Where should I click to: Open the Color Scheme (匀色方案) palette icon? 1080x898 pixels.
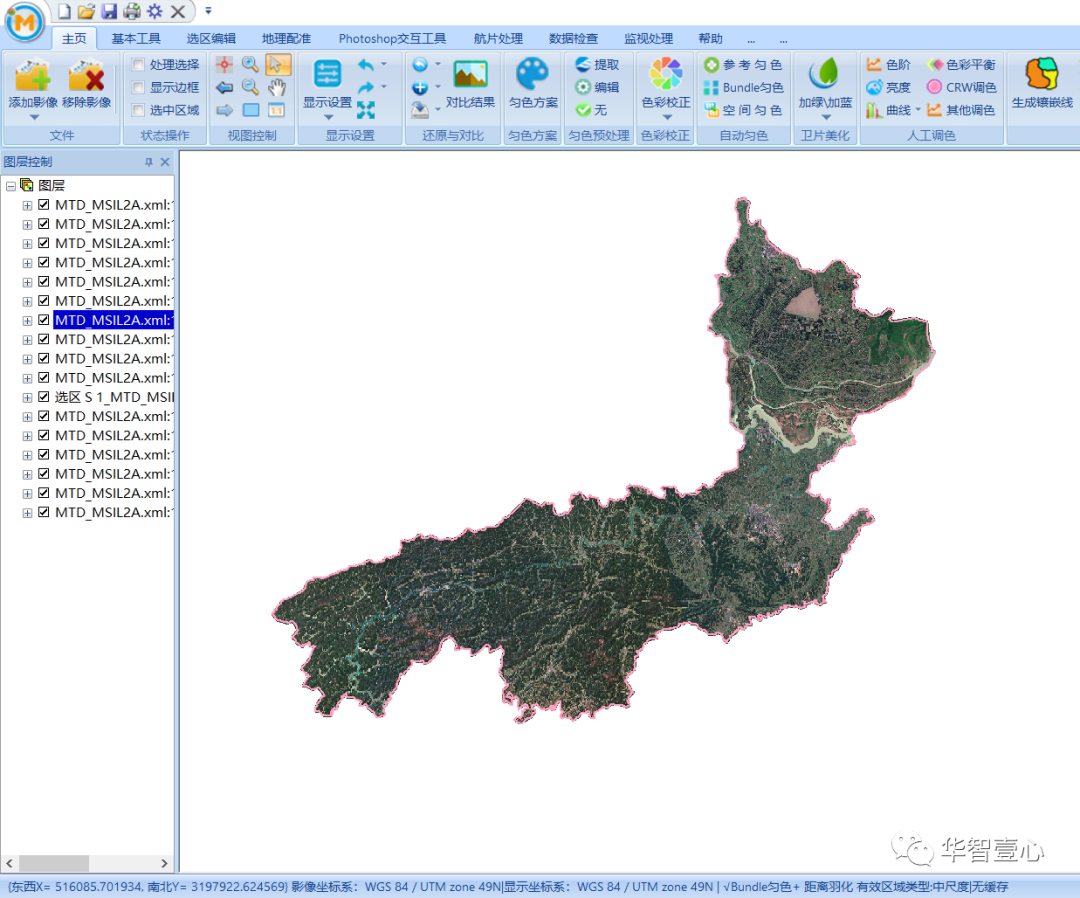[532, 74]
